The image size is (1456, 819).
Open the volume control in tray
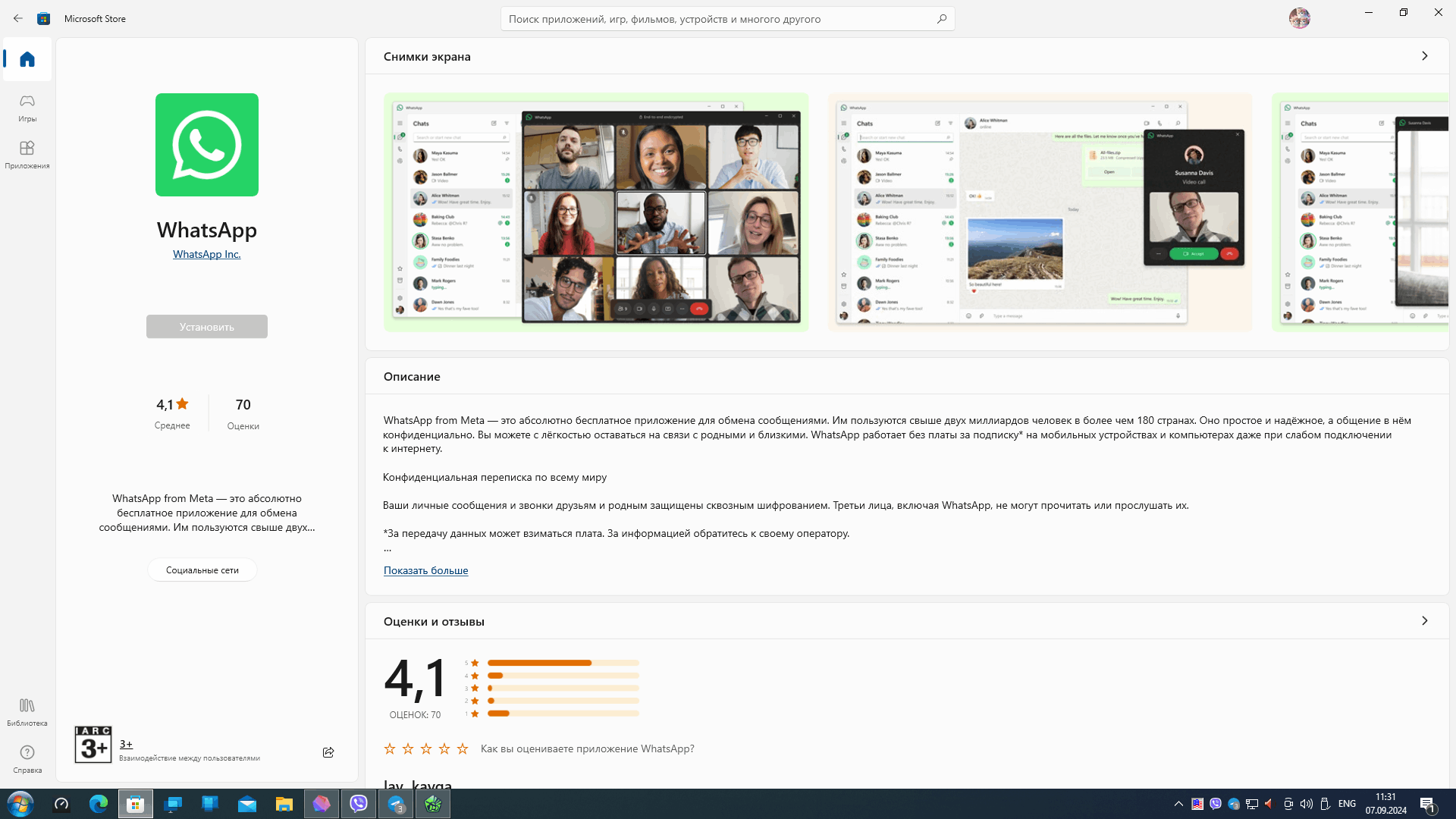pos(1306,804)
